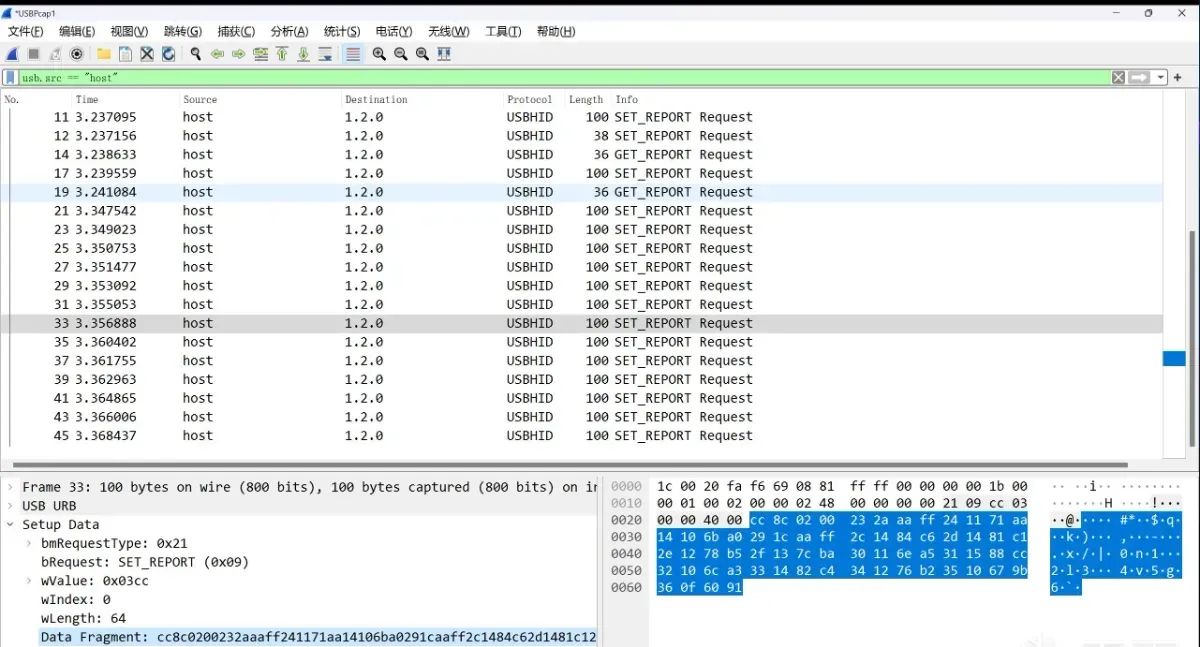Clear the display filter with X icon
The width and height of the screenshot is (1200, 647).
[x=1119, y=77]
